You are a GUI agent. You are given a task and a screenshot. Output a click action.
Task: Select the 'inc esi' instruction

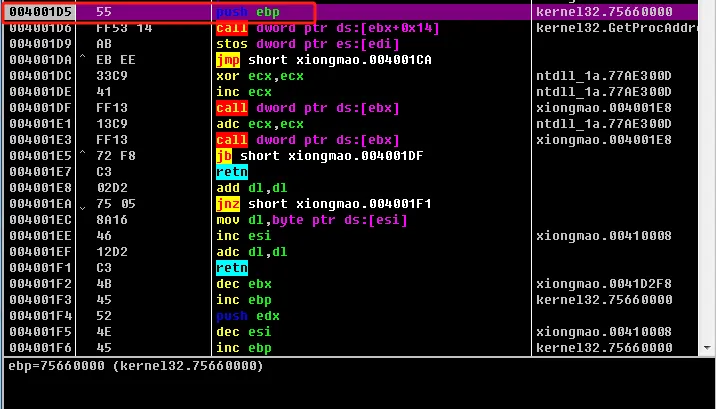coord(244,236)
